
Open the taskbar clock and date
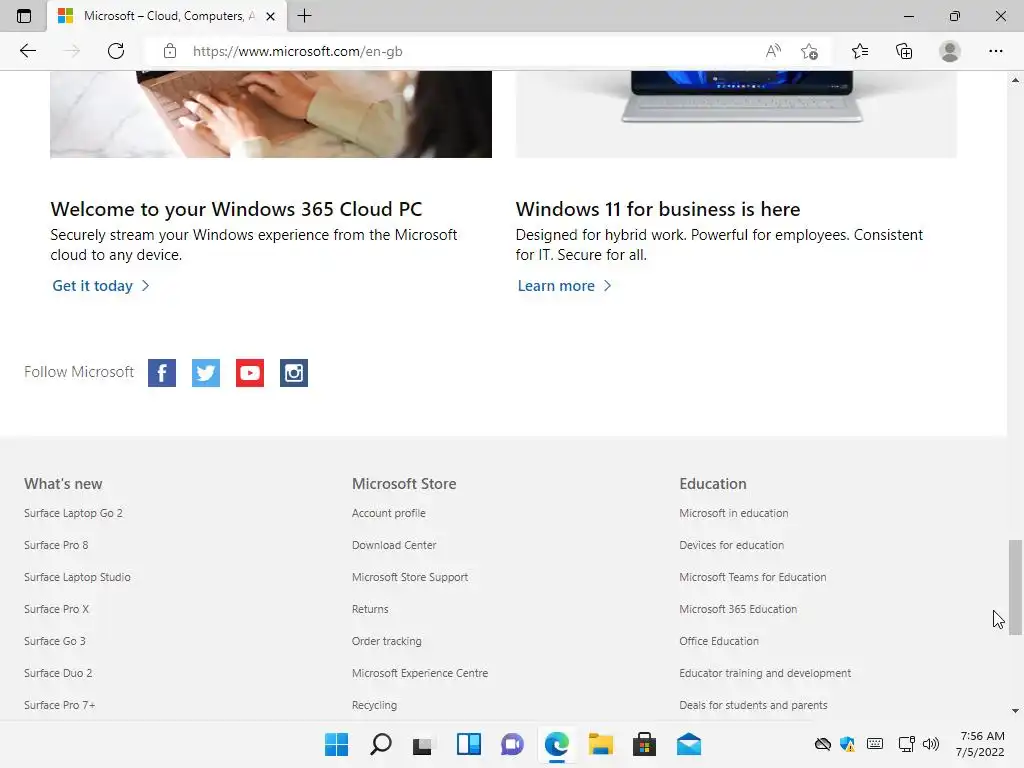(x=981, y=744)
